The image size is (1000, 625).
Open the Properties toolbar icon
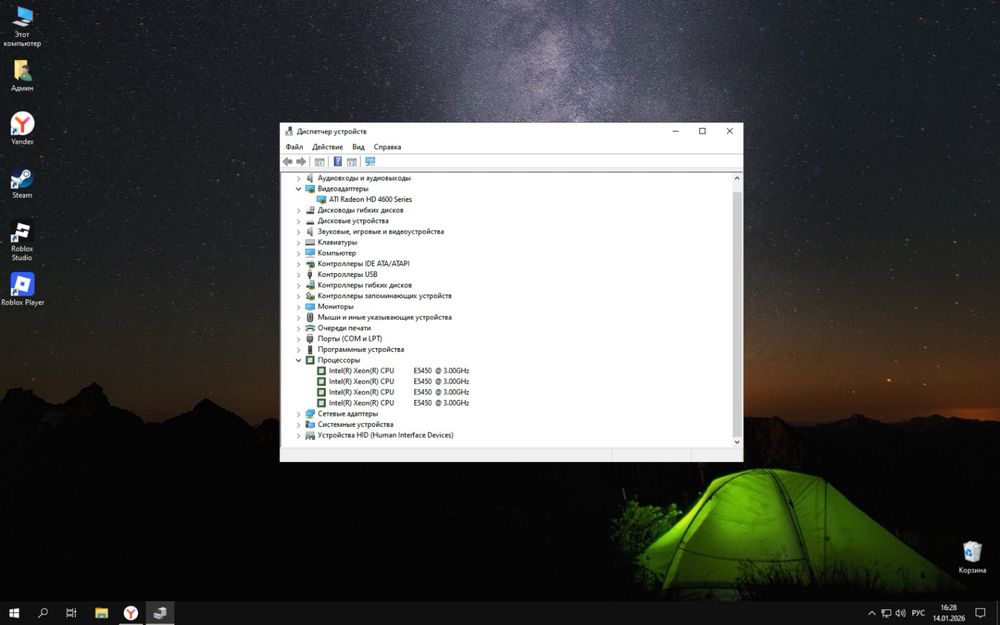320,162
